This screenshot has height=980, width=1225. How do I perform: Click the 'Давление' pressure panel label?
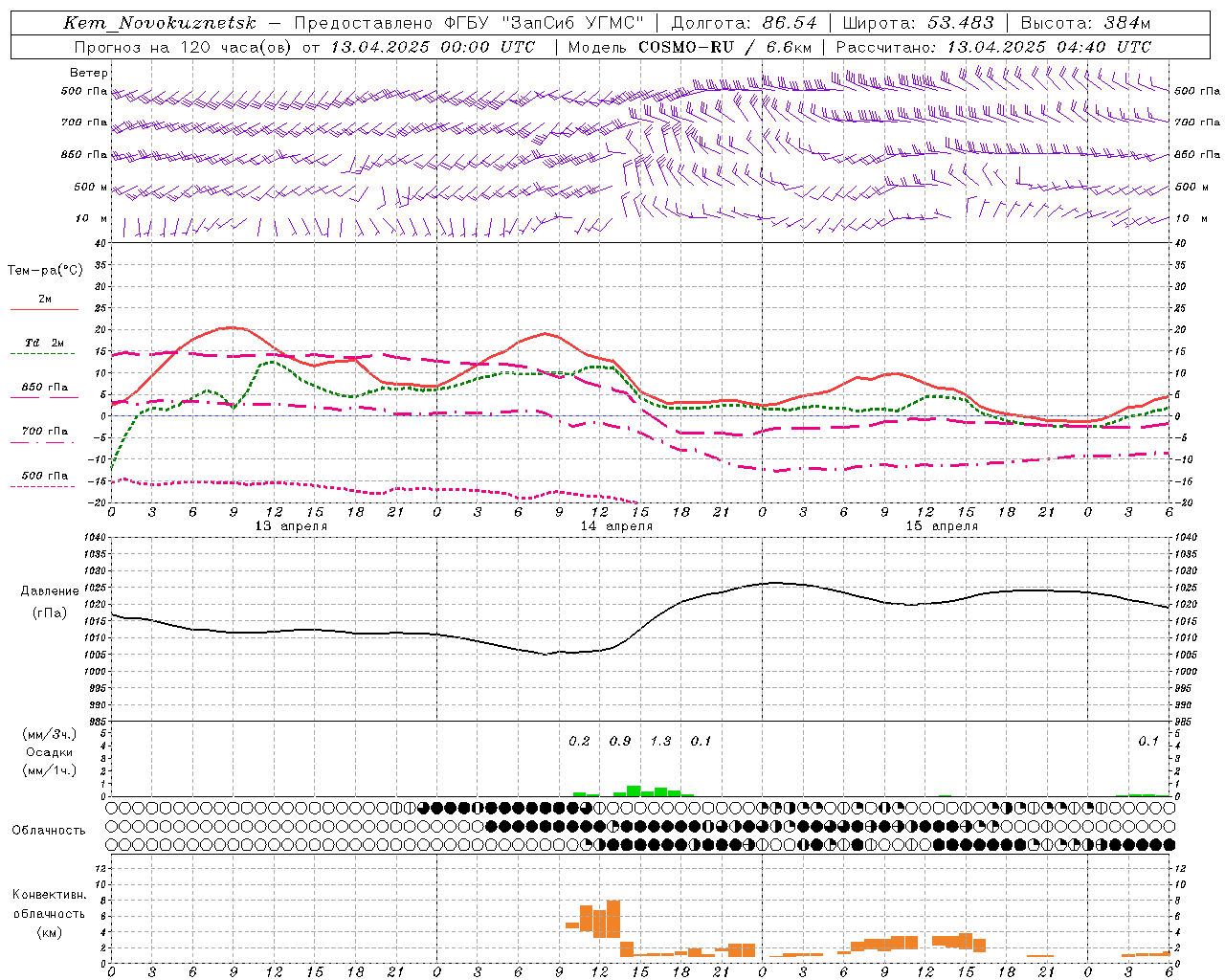[x=50, y=591]
